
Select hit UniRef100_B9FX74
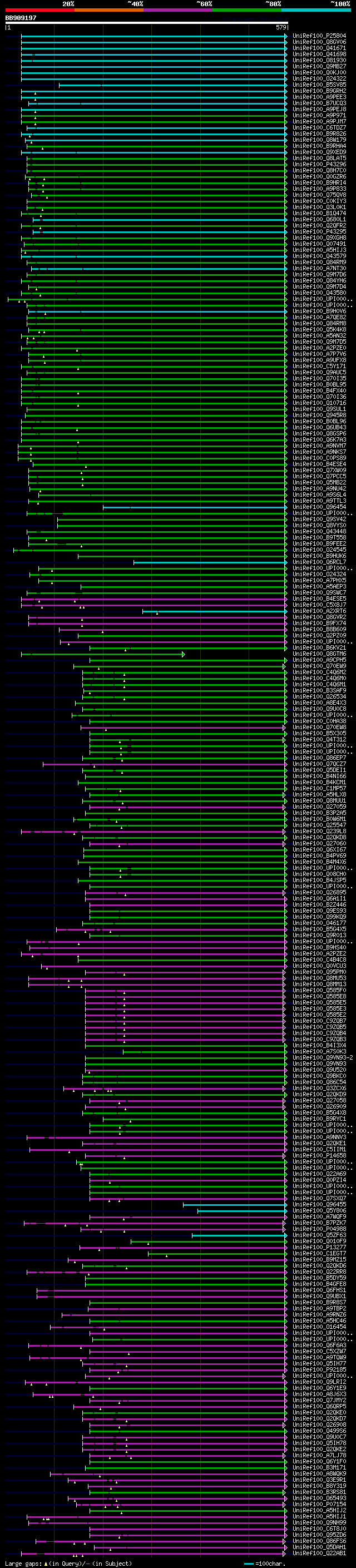pyautogui.click(x=319, y=624)
